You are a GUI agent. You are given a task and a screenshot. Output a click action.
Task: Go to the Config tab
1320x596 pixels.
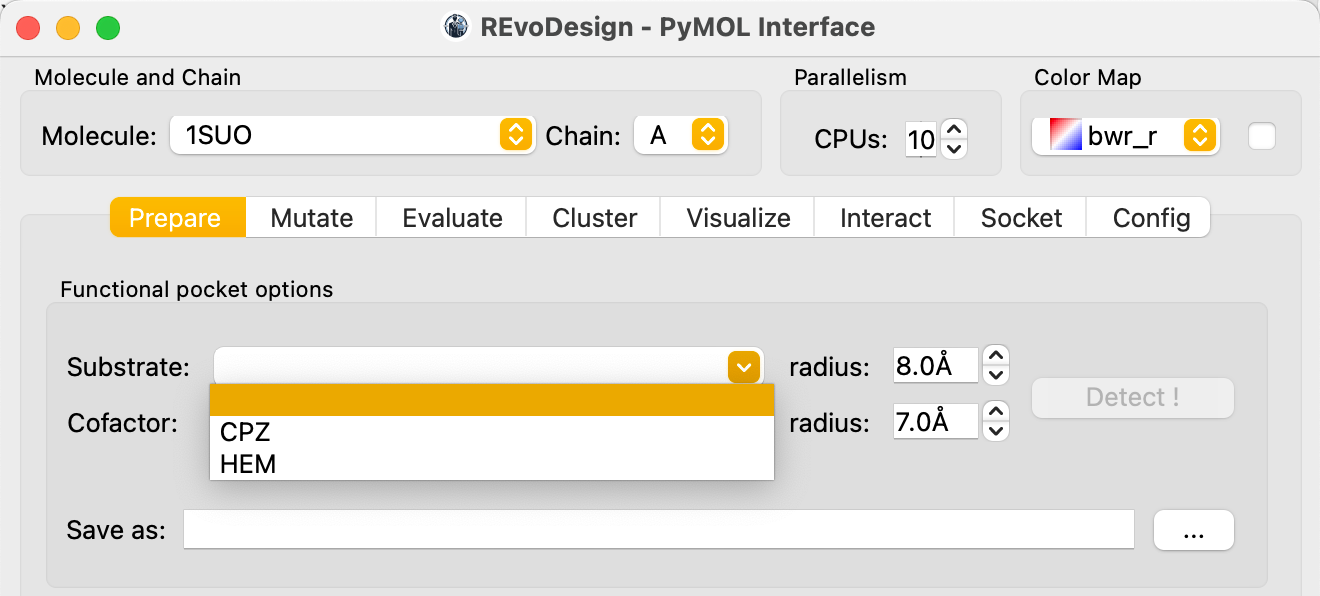[1151, 218]
